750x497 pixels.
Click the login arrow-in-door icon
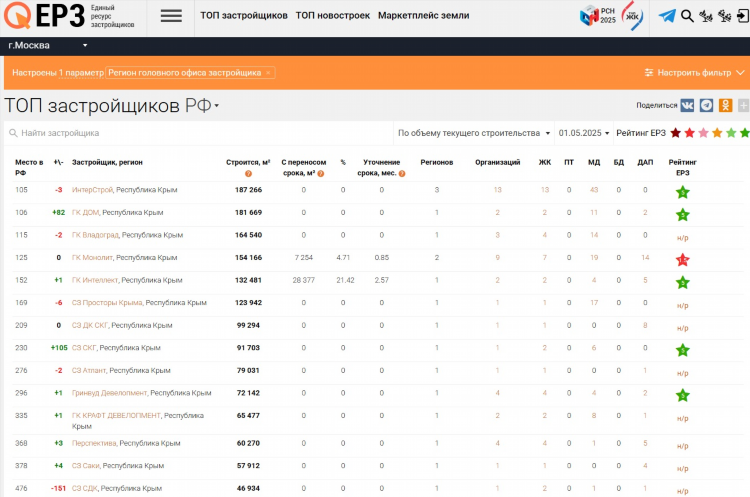743,16
